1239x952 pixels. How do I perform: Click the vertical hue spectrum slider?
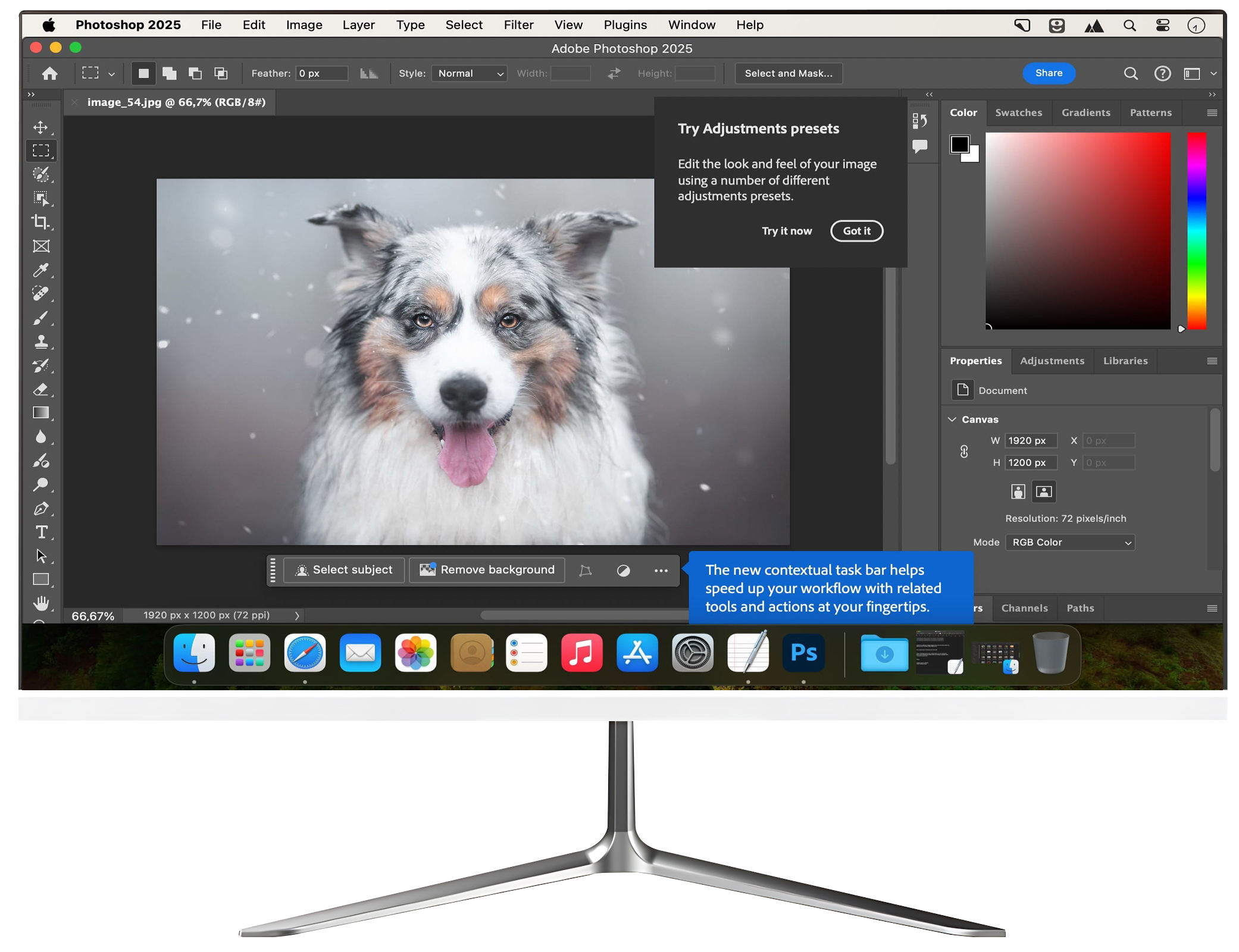point(1196,232)
